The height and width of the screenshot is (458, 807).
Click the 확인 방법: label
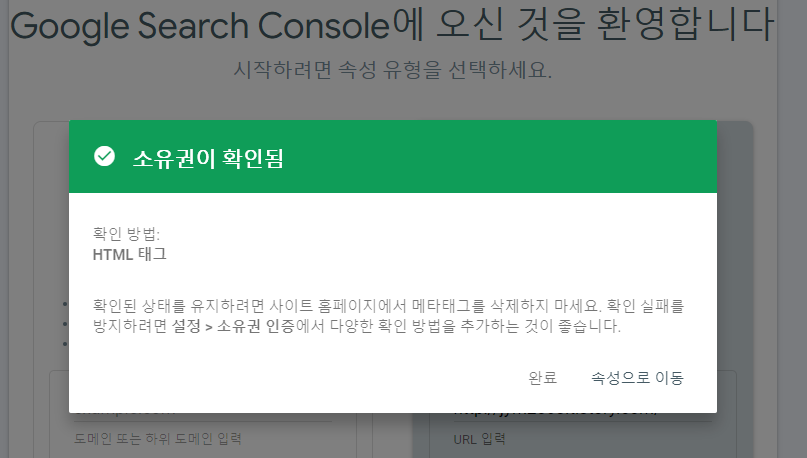click(126, 234)
